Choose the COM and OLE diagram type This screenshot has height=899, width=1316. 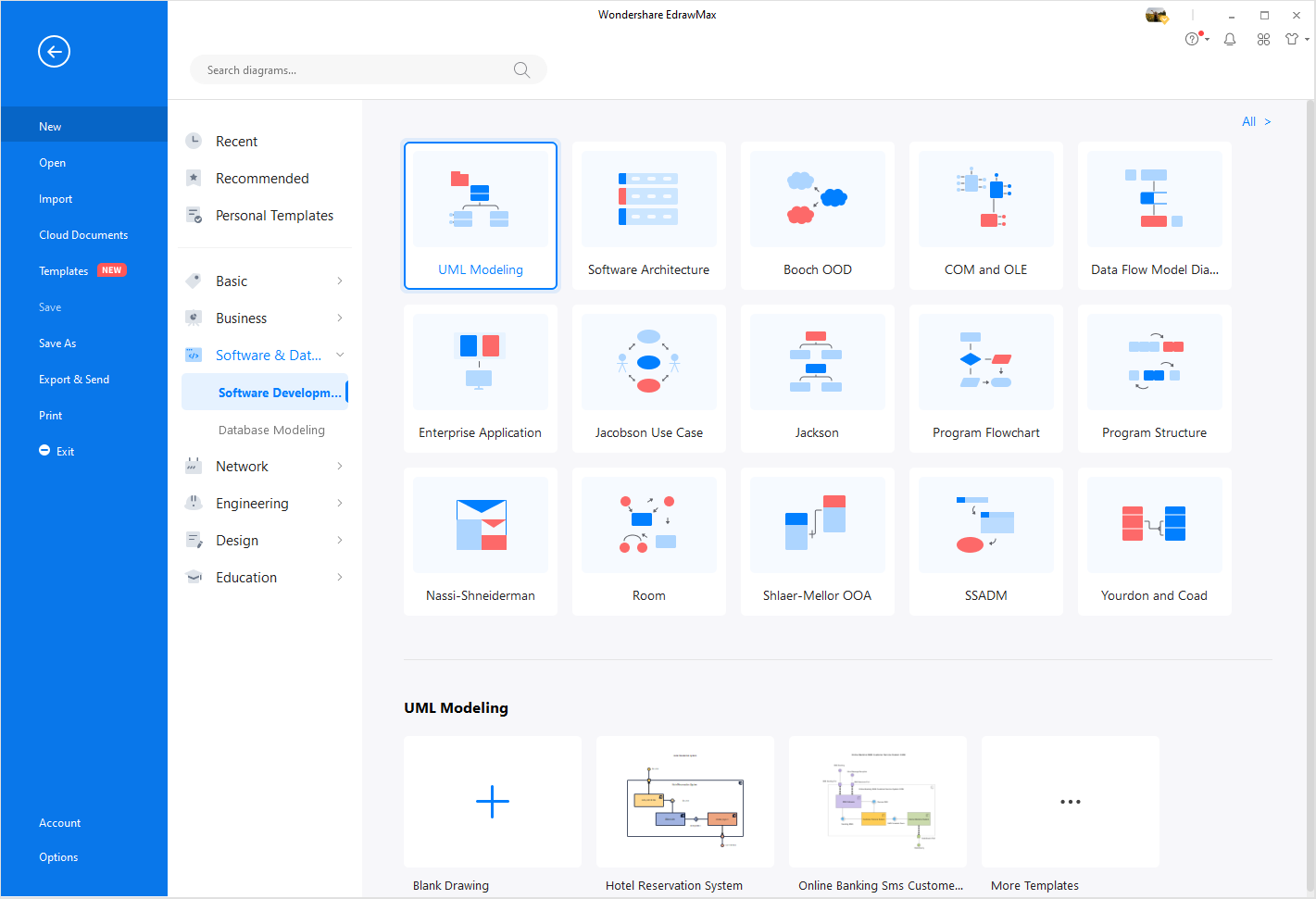tap(986, 216)
